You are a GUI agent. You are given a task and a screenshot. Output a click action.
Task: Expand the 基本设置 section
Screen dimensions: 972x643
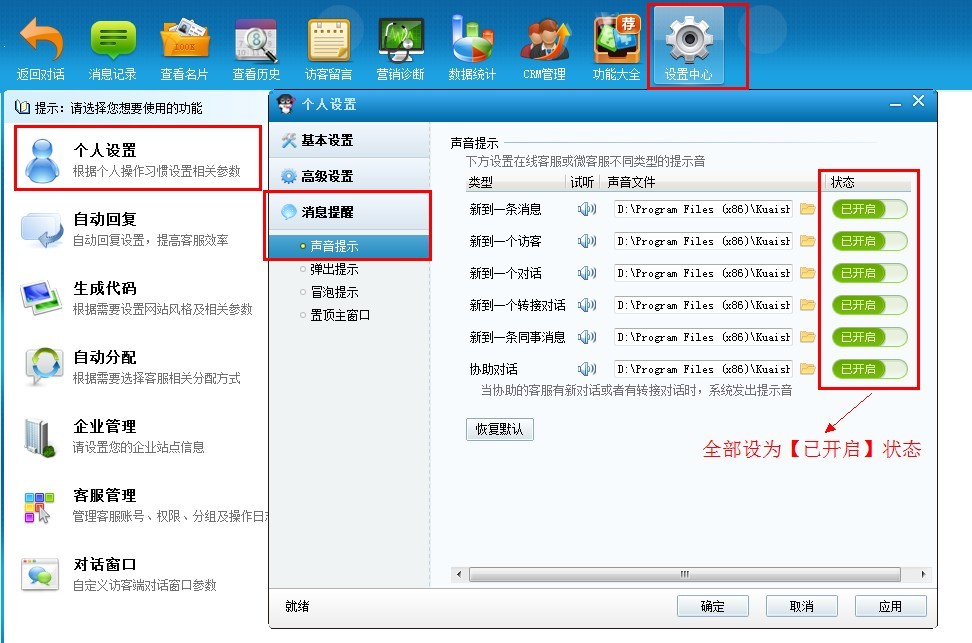[x=327, y=140]
